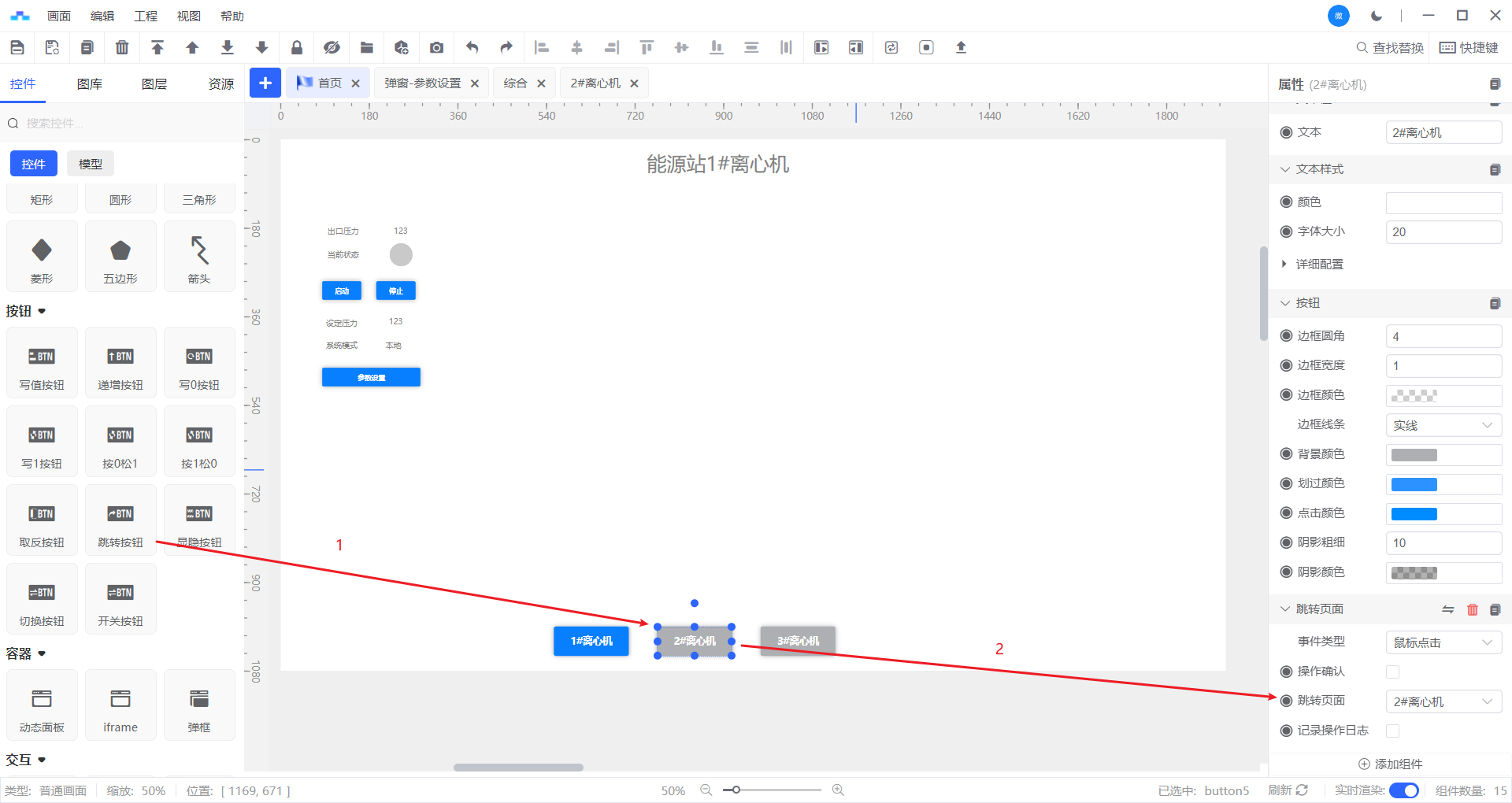Screen dimensions: 1512x803
Task: Open the 划过颜色 color swatch
Action: tap(1414, 484)
